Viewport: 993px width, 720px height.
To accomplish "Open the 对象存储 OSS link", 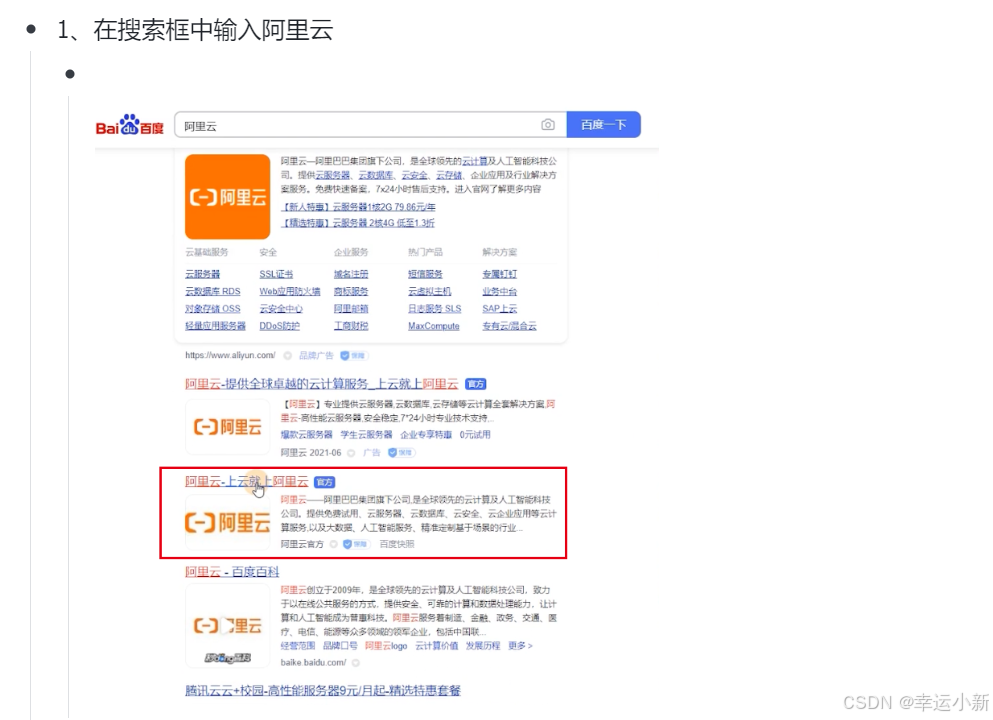I will click(x=213, y=308).
